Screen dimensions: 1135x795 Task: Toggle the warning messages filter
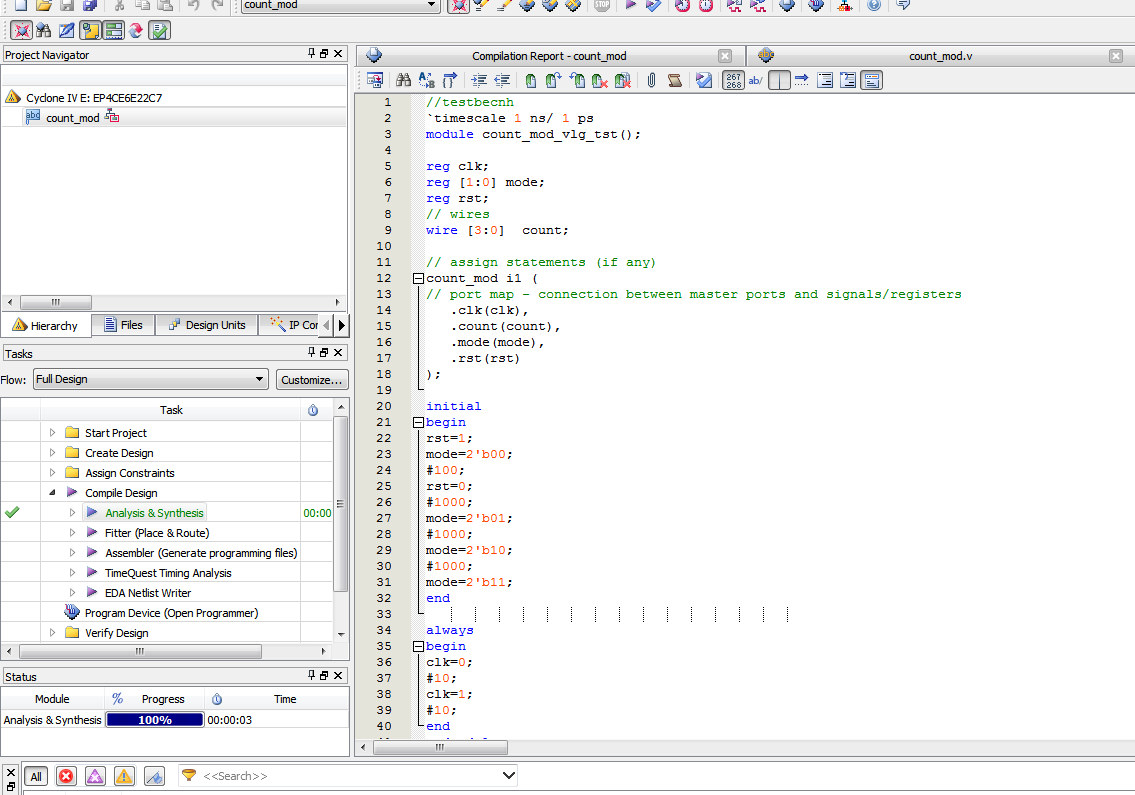[x=124, y=776]
